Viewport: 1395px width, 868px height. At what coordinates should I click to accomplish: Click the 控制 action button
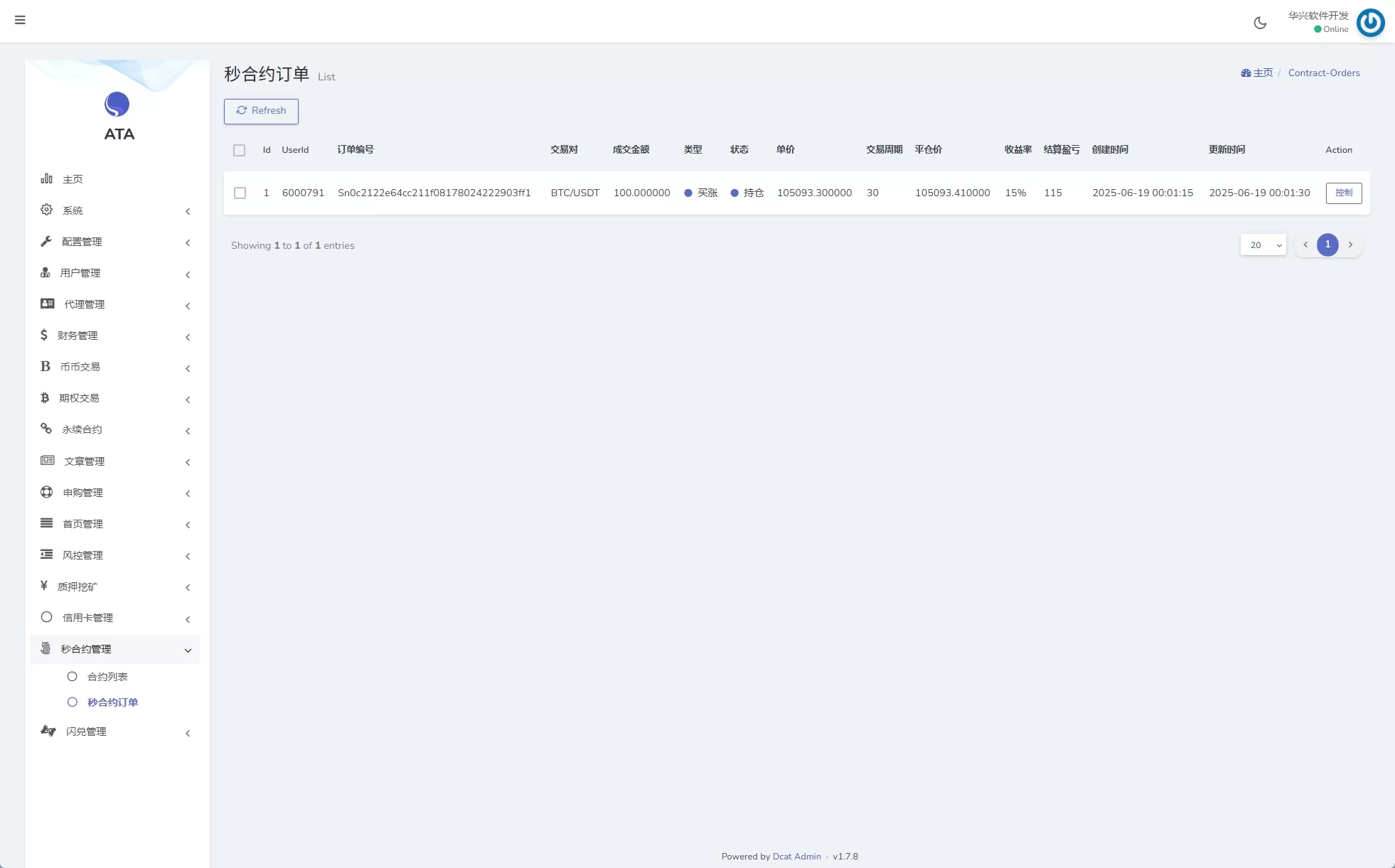[1343, 193]
